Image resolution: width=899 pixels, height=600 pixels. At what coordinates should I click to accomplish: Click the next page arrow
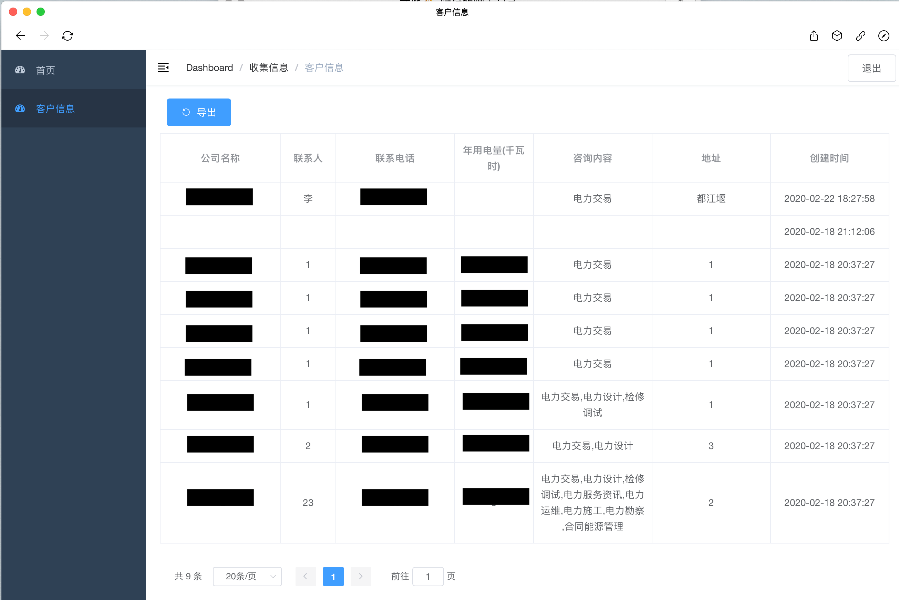point(361,576)
